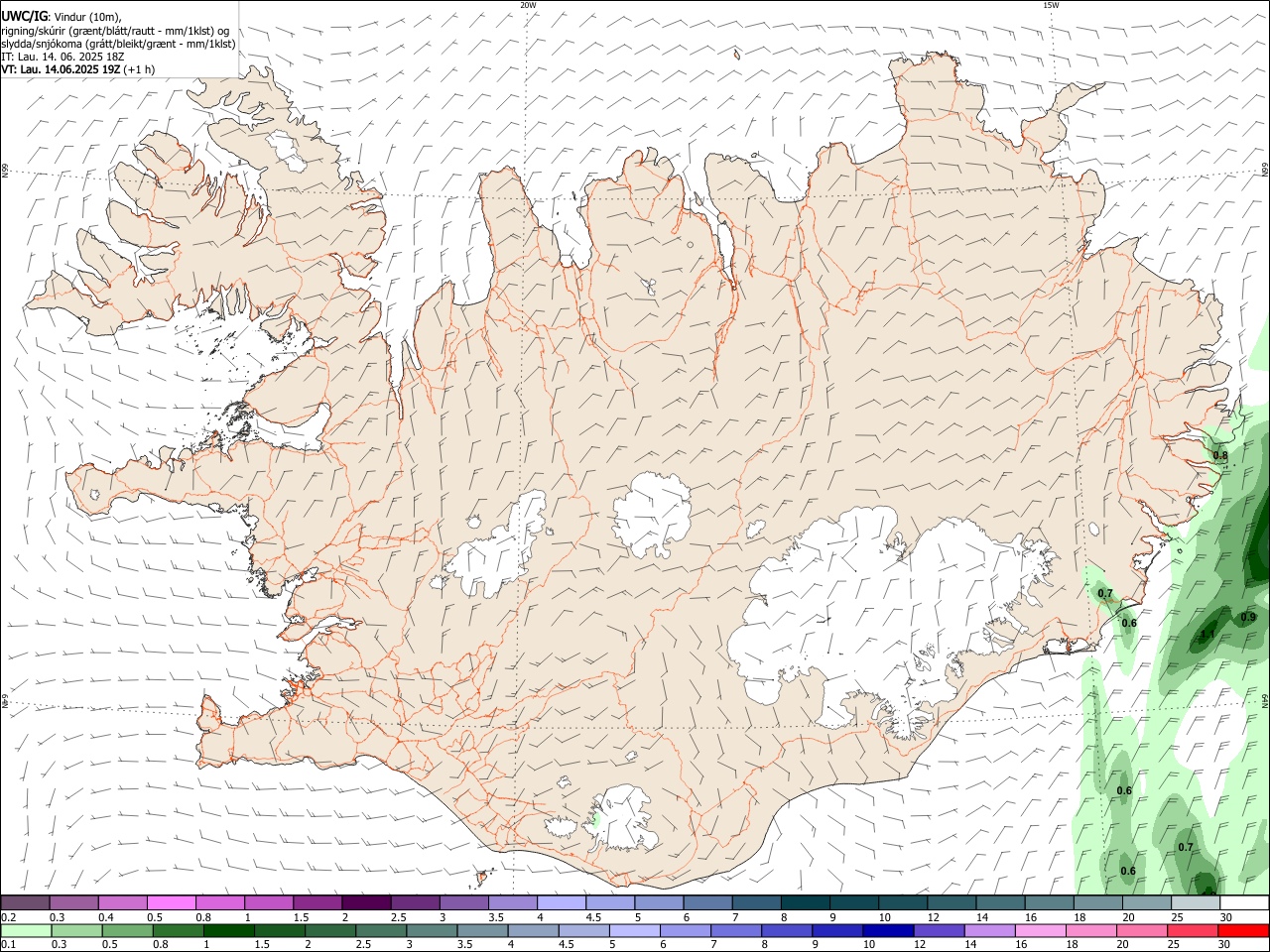Click the violet 12 swatch in the lower legend row
This screenshot has width=1270, height=952.
point(939,930)
